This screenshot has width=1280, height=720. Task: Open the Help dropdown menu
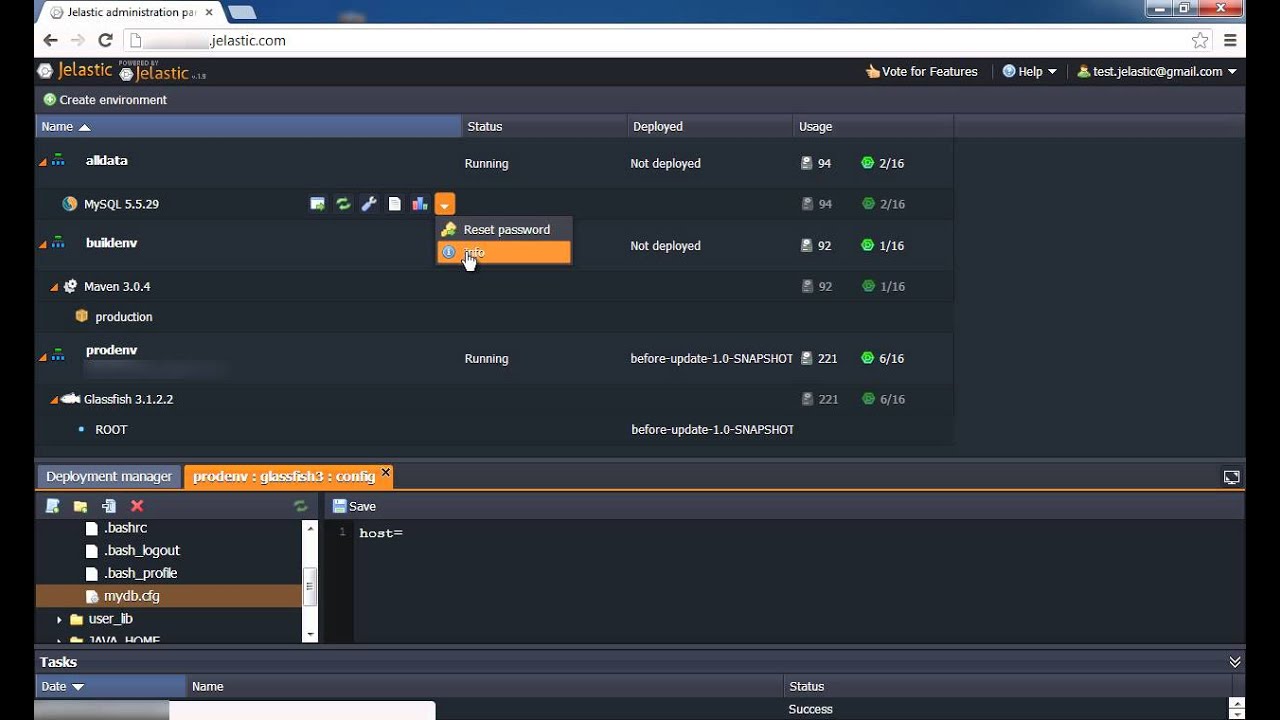coord(1029,72)
